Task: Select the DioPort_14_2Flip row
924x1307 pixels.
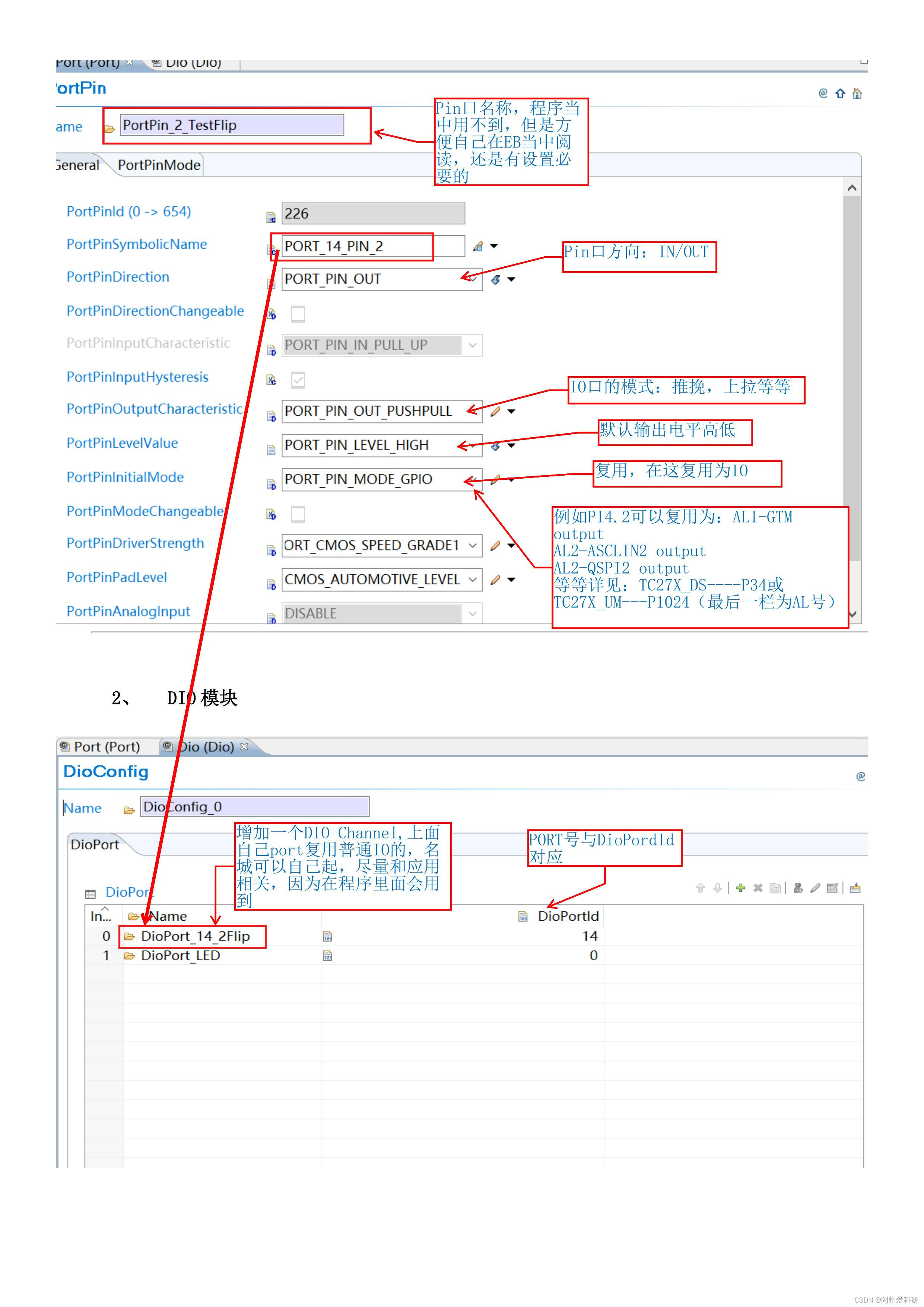Action: (474, 936)
